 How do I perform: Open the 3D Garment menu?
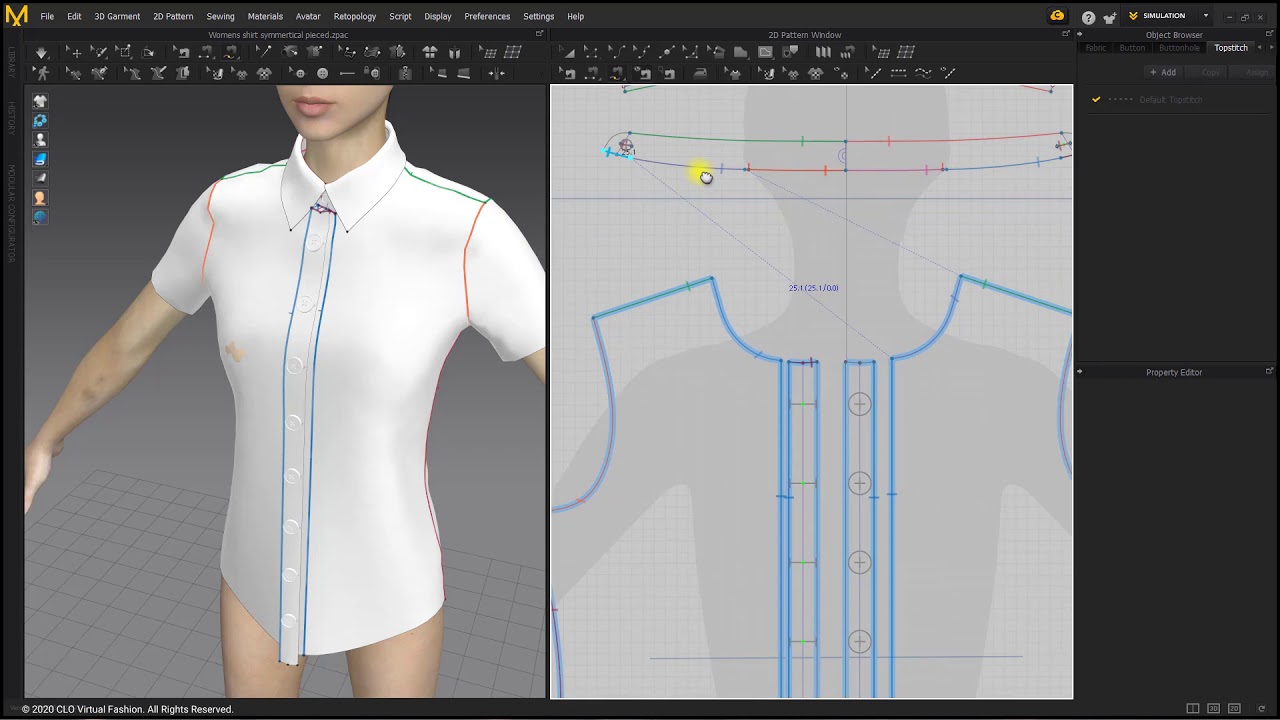click(117, 16)
